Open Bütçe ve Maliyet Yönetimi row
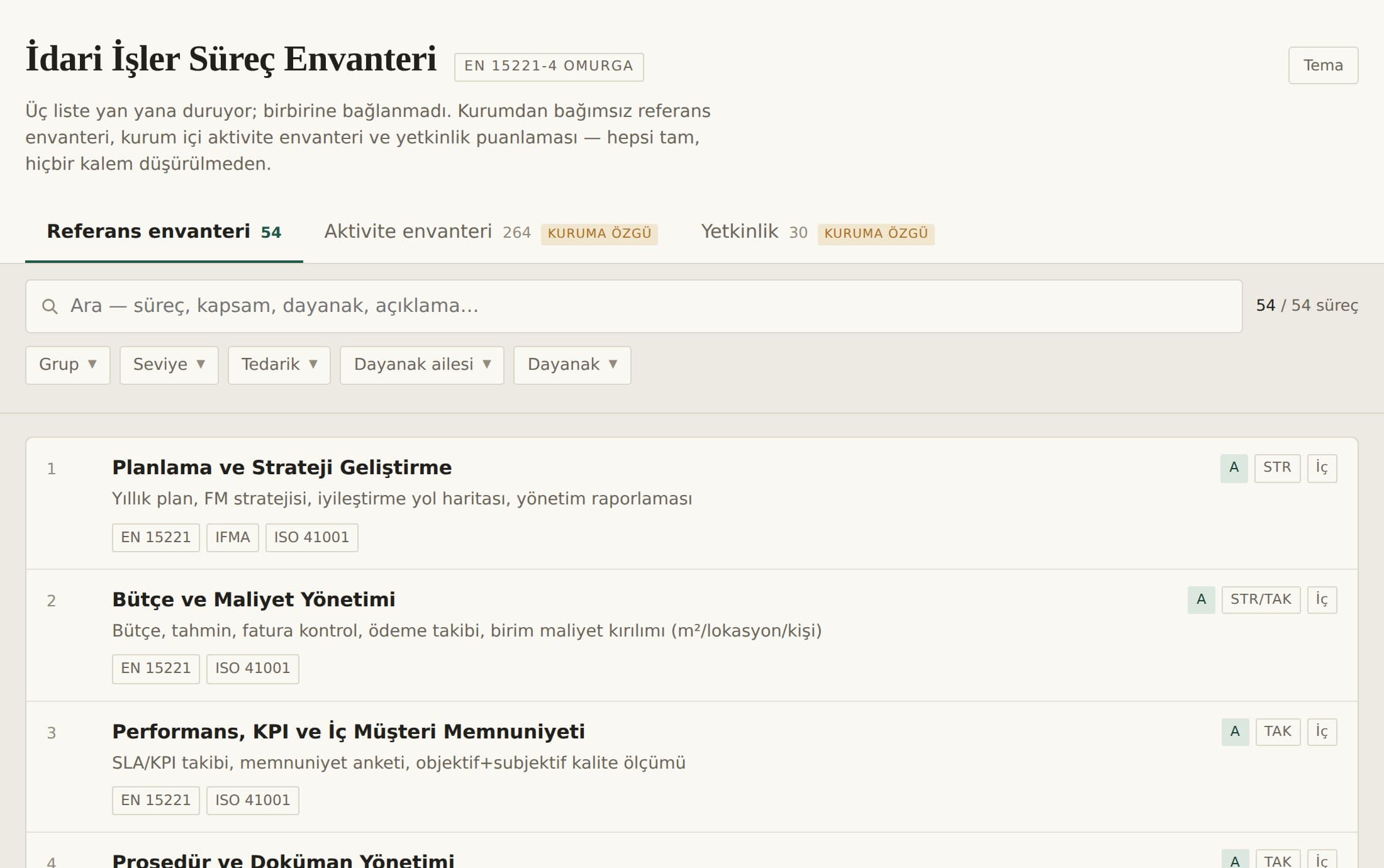Image resolution: width=1384 pixels, height=868 pixels. (691, 635)
